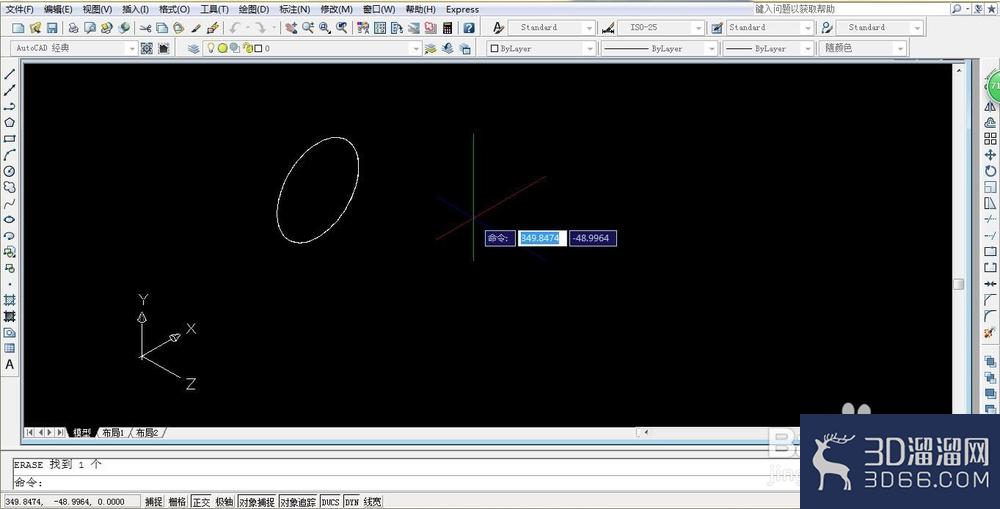Toggle the 正交 ortho mode button
Image resolution: width=1000 pixels, height=509 pixels.
click(x=201, y=502)
